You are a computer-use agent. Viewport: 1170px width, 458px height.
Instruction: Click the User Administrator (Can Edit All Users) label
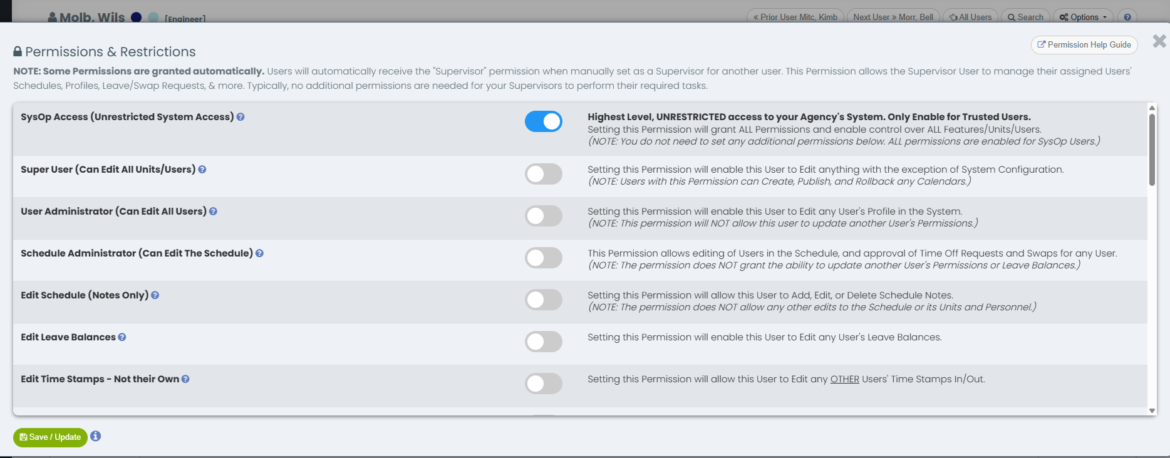[x=113, y=211]
